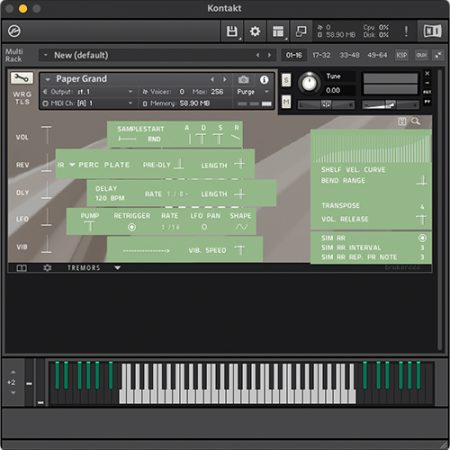Viewport: 450px width, 450px height.
Task: Switch to rack page 01-16
Action: tap(294, 55)
